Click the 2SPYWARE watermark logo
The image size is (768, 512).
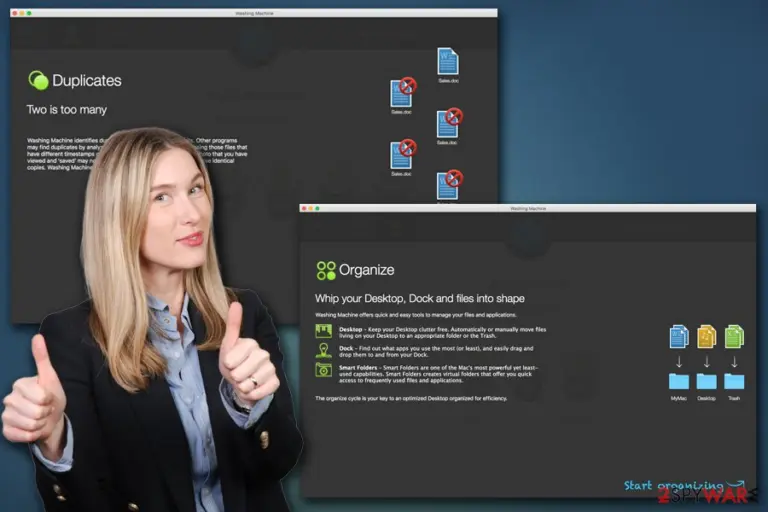click(x=705, y=495)
